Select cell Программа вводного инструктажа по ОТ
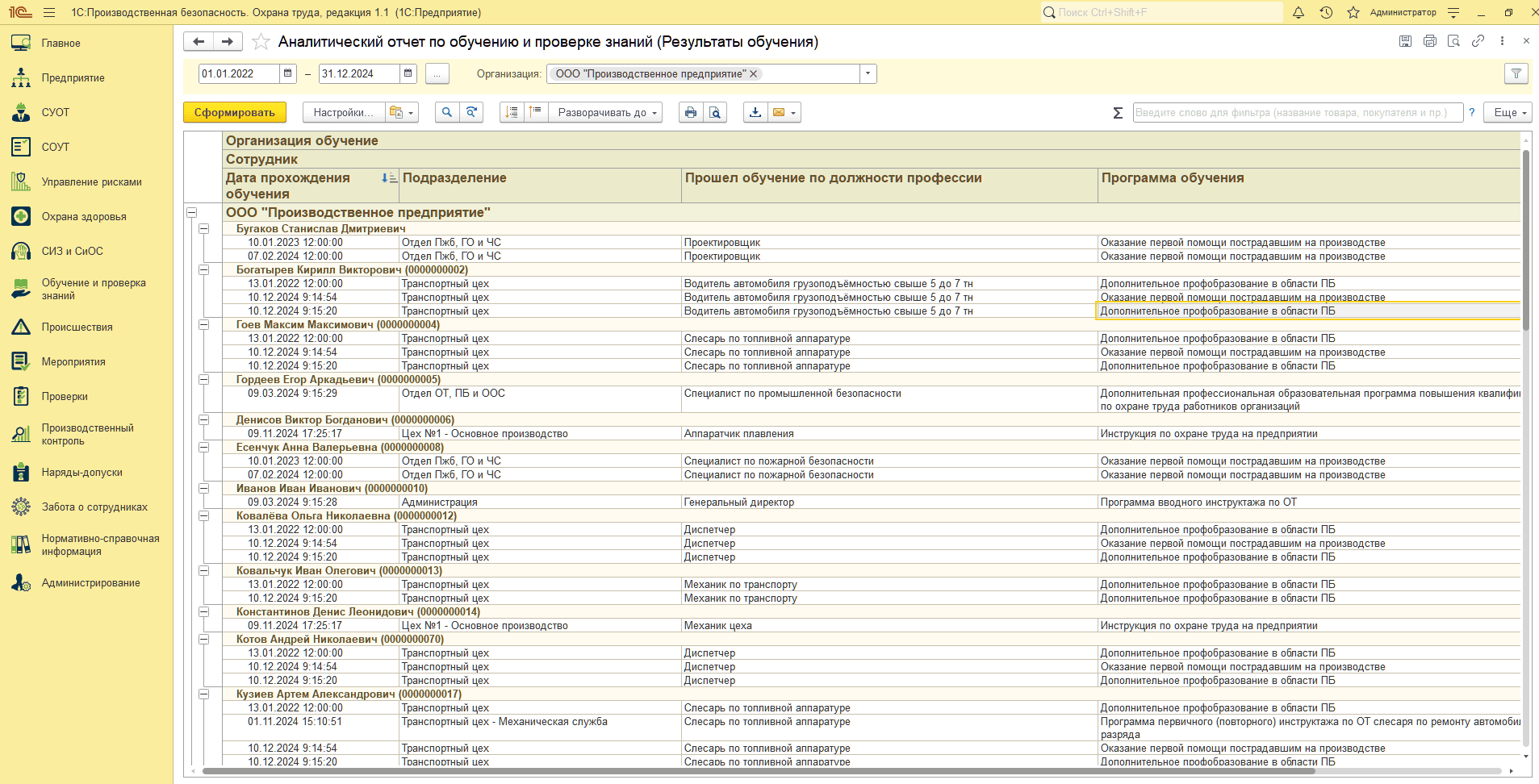 coord(1309,503)
